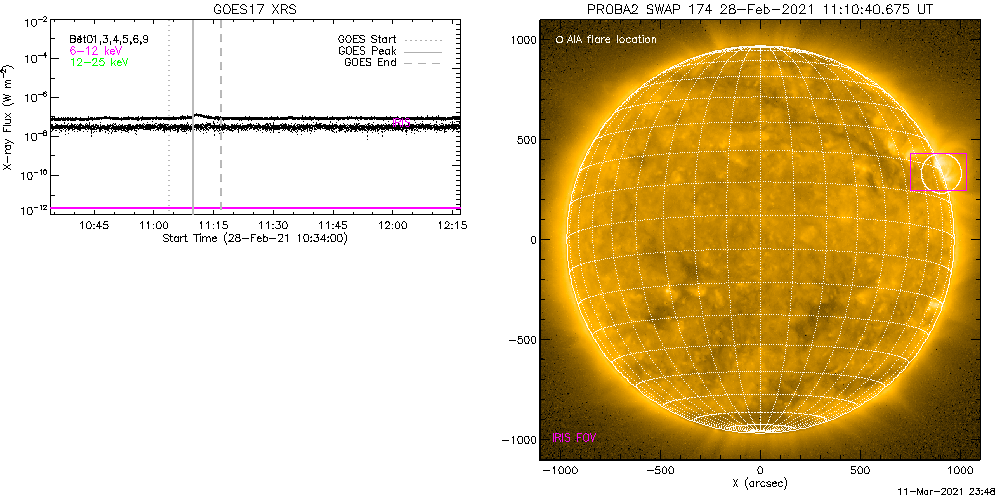Click the small flux bump just after the peak line
This screenshot has width=1000, height=500.
[200, 115]
